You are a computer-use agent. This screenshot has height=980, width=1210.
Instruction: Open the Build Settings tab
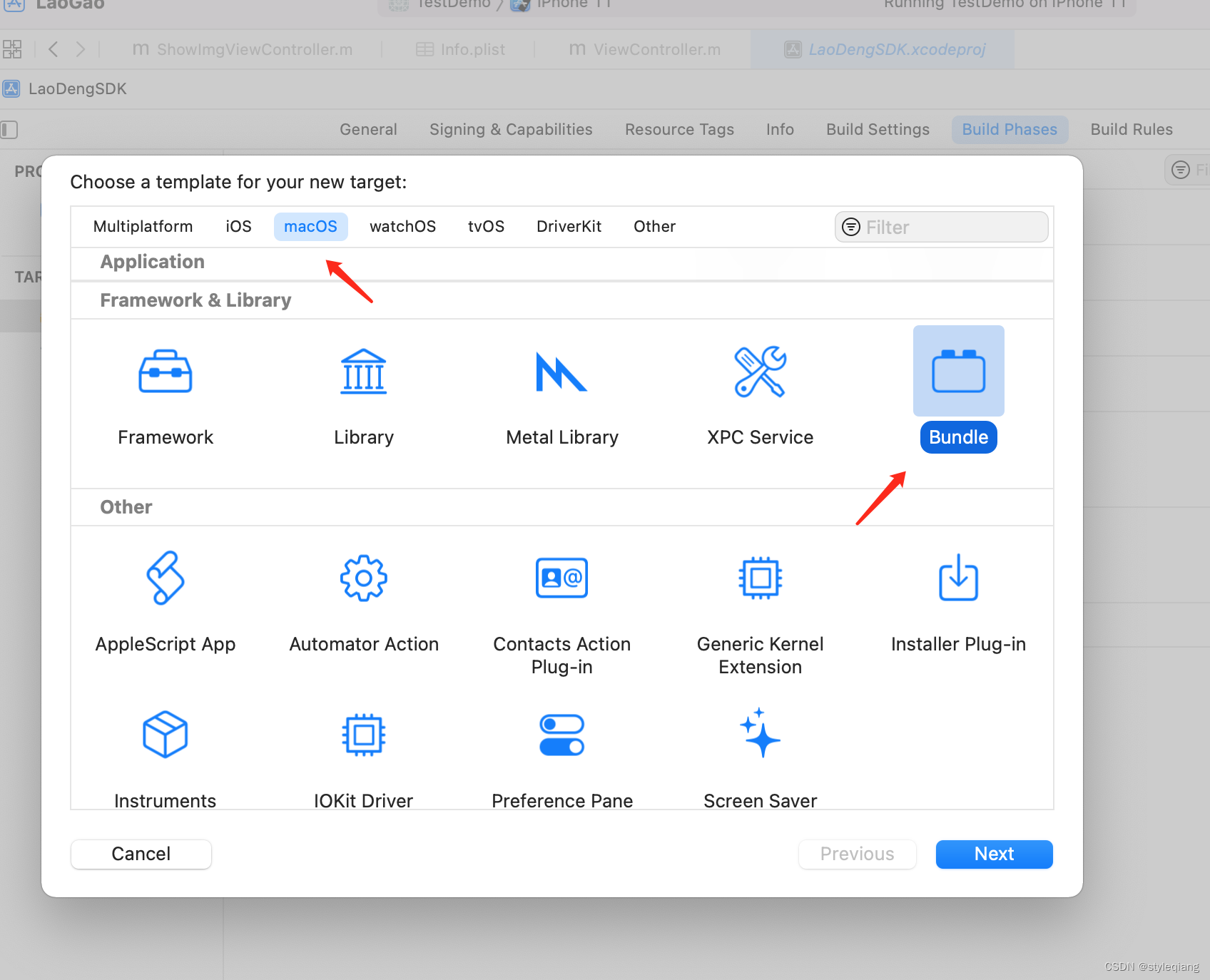tap(878, 130)
